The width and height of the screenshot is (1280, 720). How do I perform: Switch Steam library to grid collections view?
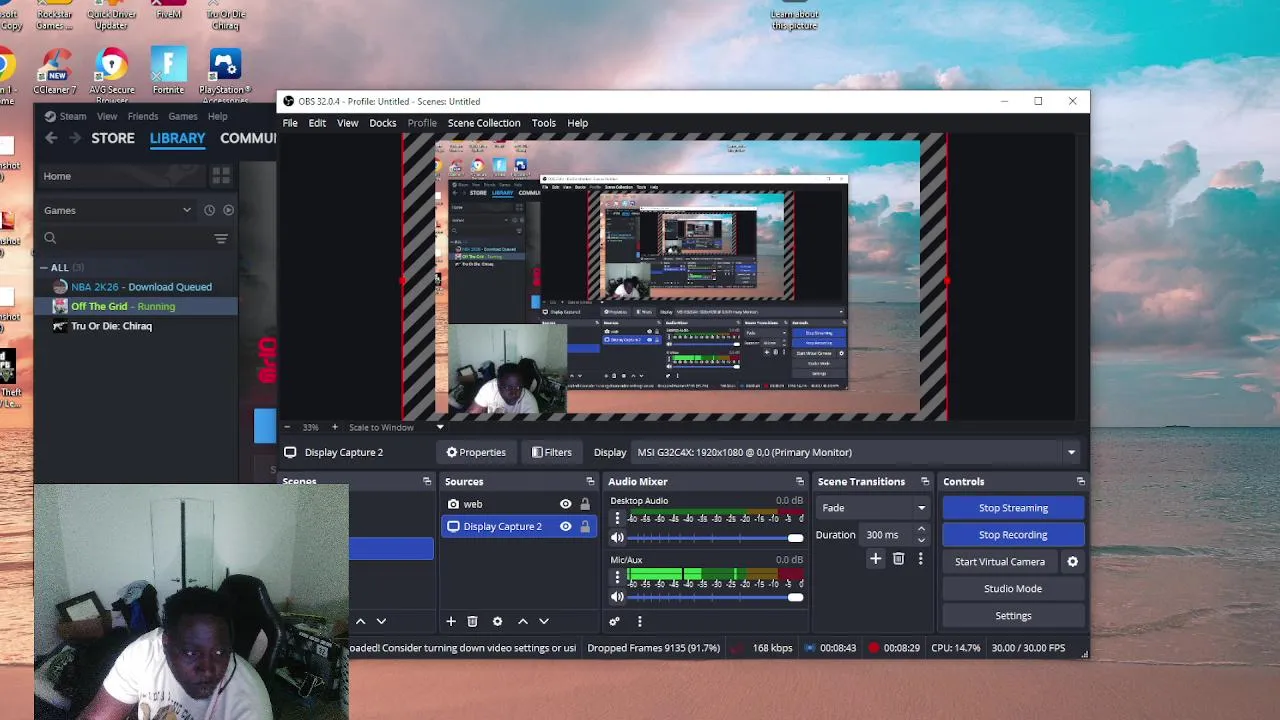221,176
